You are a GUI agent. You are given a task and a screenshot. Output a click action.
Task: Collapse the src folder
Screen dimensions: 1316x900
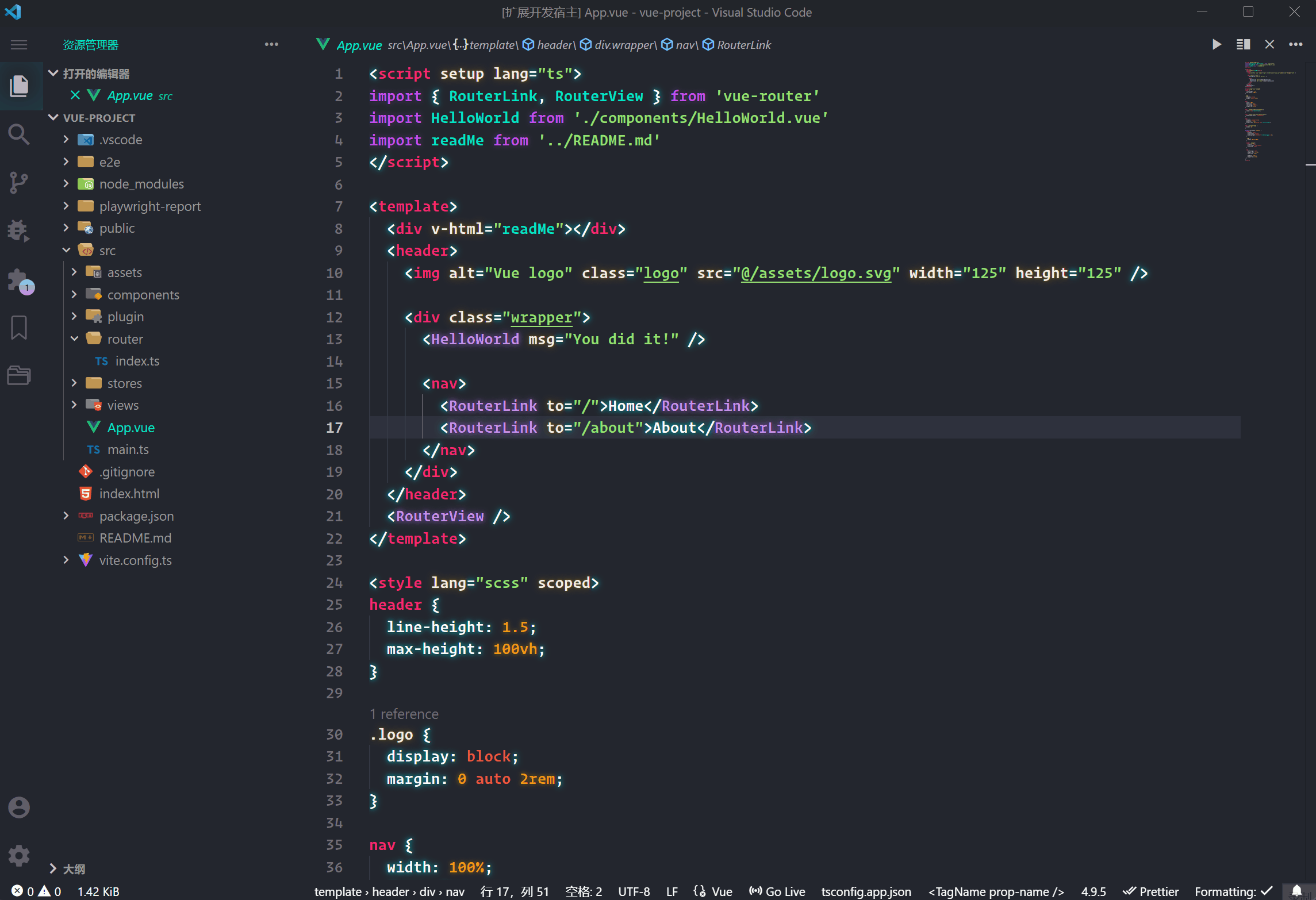[66, 250]
